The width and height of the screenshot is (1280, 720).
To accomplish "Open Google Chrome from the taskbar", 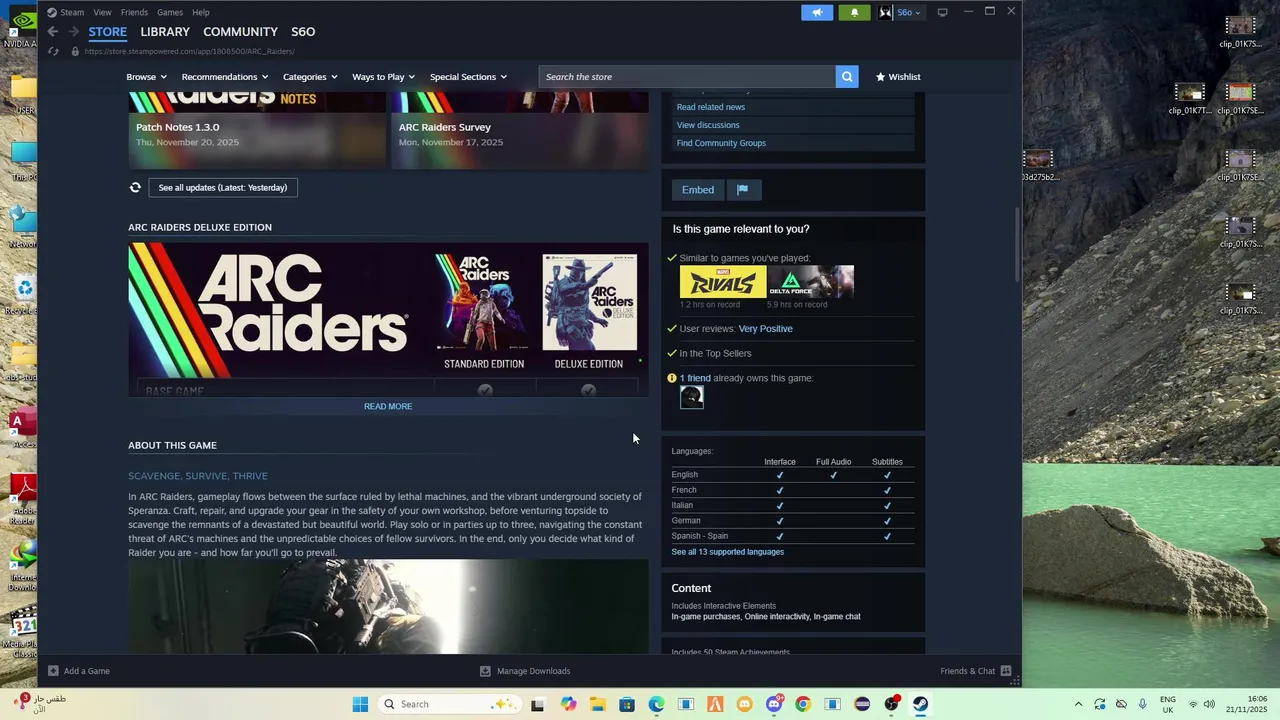I will pyautogui.click(x=802, y=704).
